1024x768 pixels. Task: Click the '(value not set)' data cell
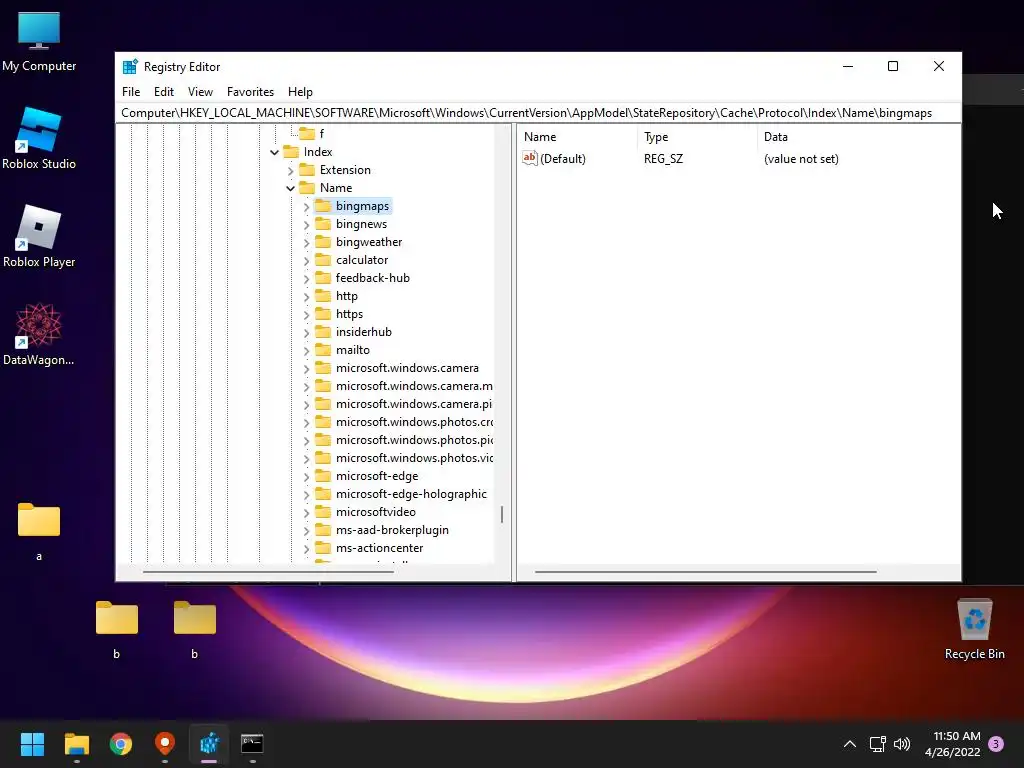point(801,159)
